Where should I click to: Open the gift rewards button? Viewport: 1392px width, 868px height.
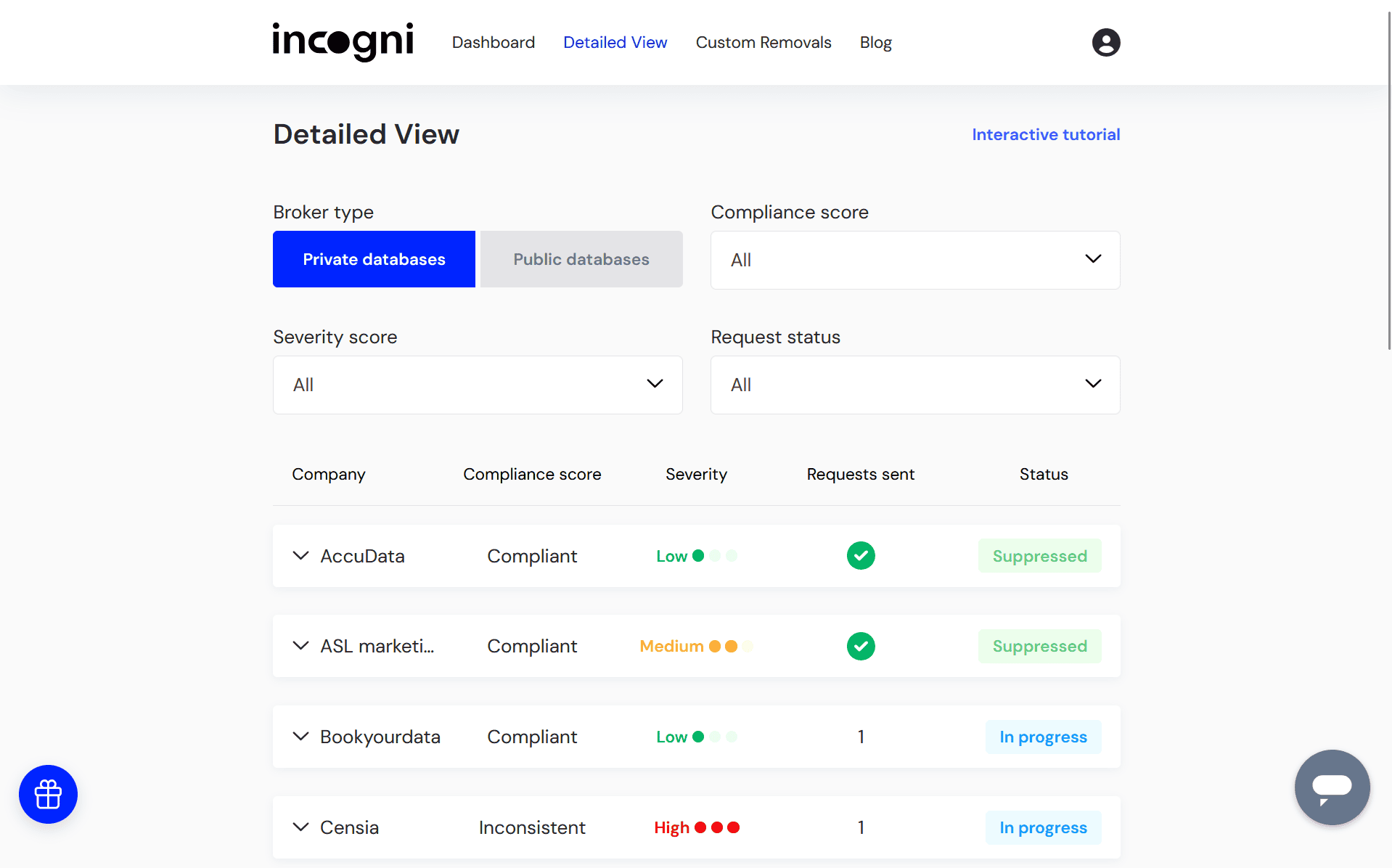click(48, 794)
